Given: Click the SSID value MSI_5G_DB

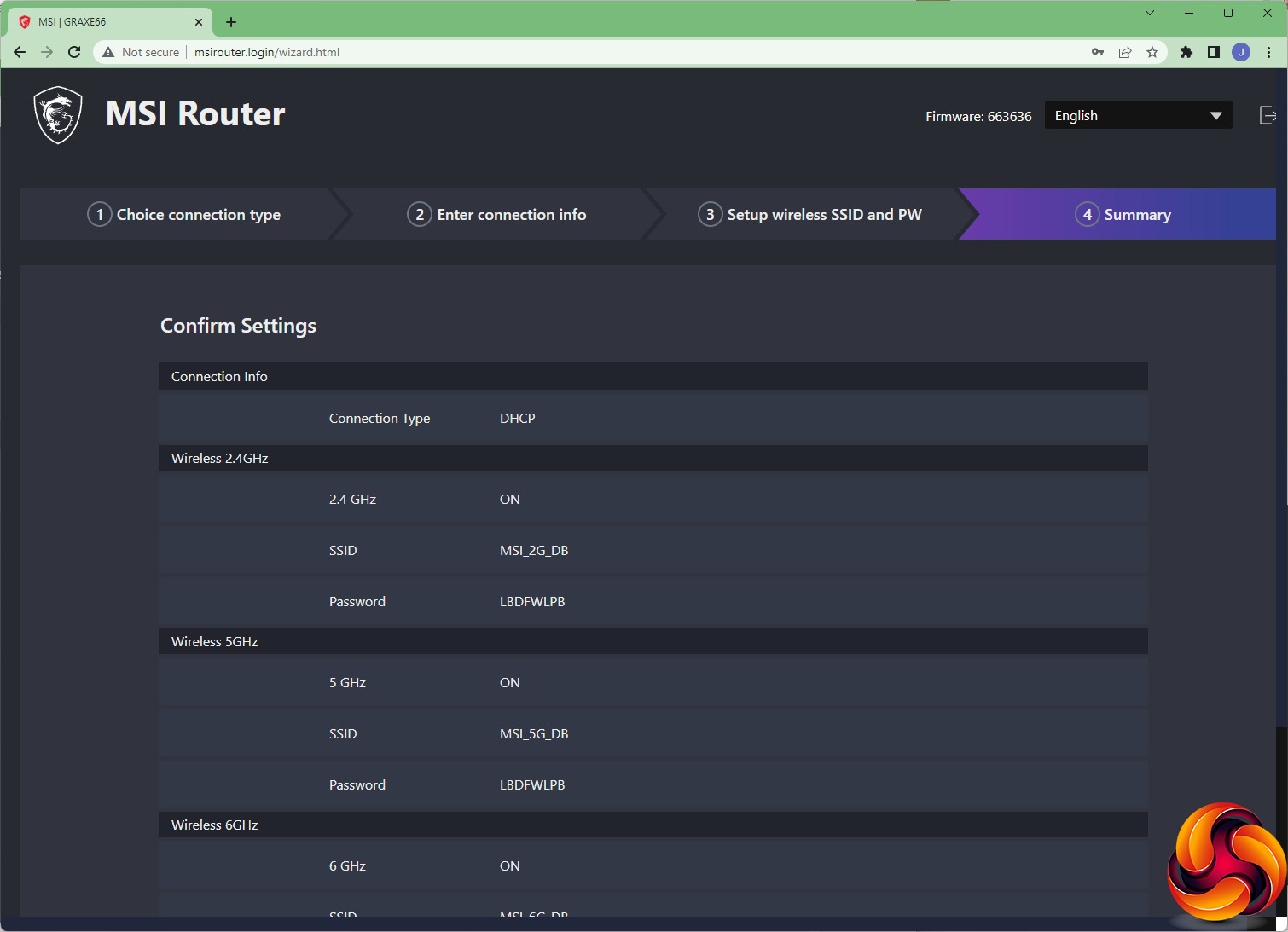Looking at the screenshot, I should [x=534, y=733].
